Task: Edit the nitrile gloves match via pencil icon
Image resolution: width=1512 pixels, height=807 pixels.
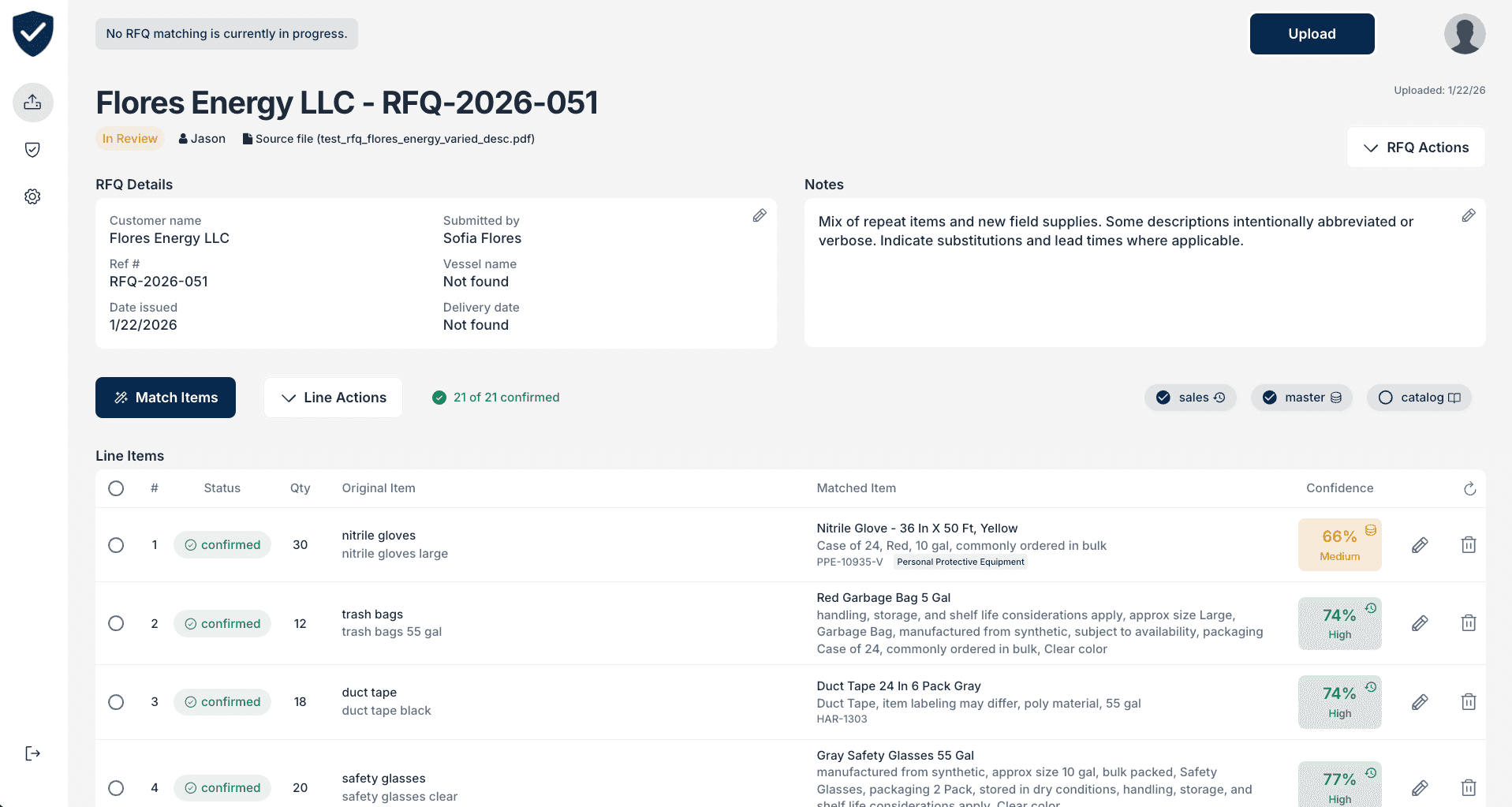Action: (1420, 544)
